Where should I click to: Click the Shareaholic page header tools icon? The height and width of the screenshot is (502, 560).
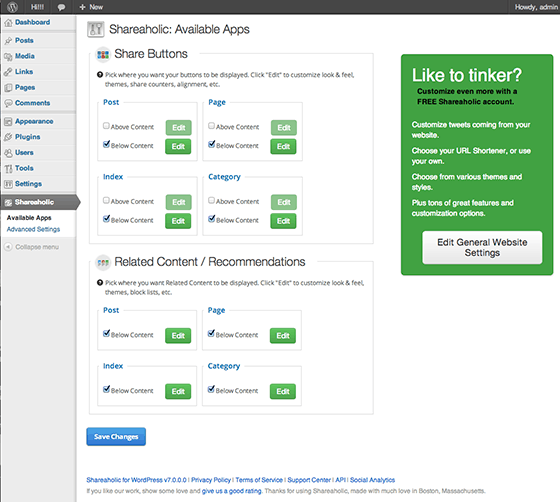pos(96,29)
